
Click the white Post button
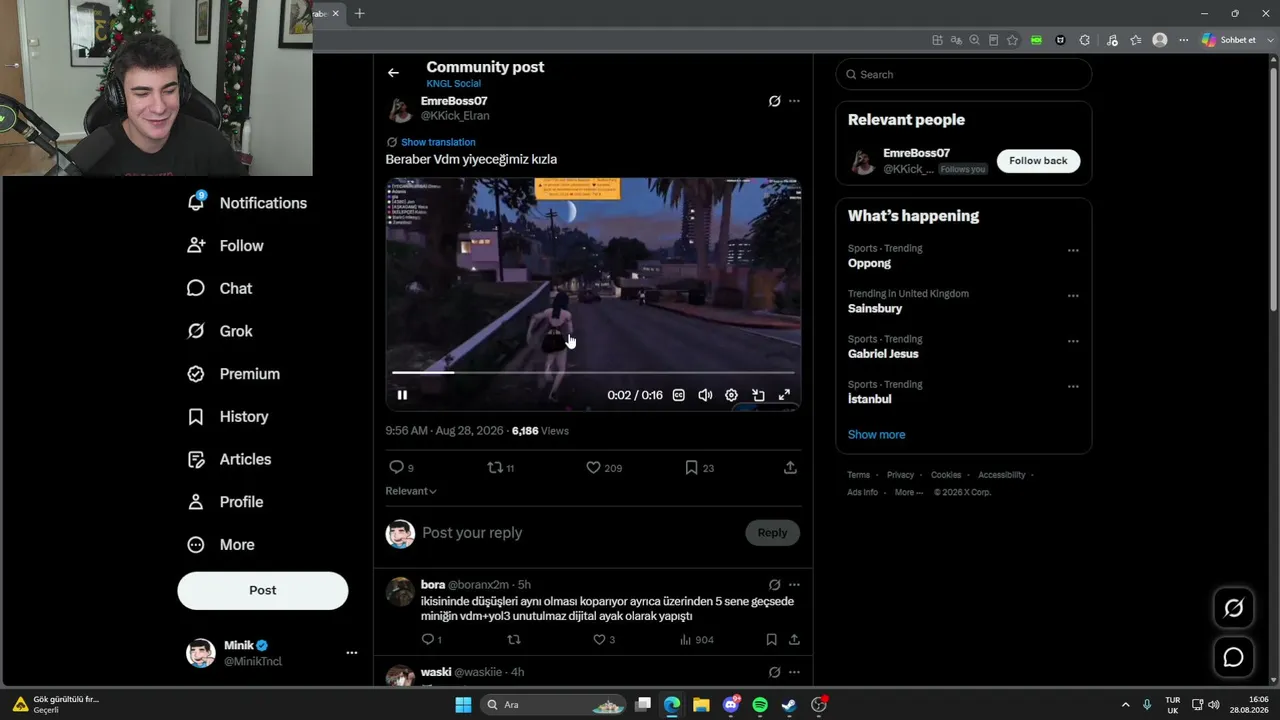[263, 590]
